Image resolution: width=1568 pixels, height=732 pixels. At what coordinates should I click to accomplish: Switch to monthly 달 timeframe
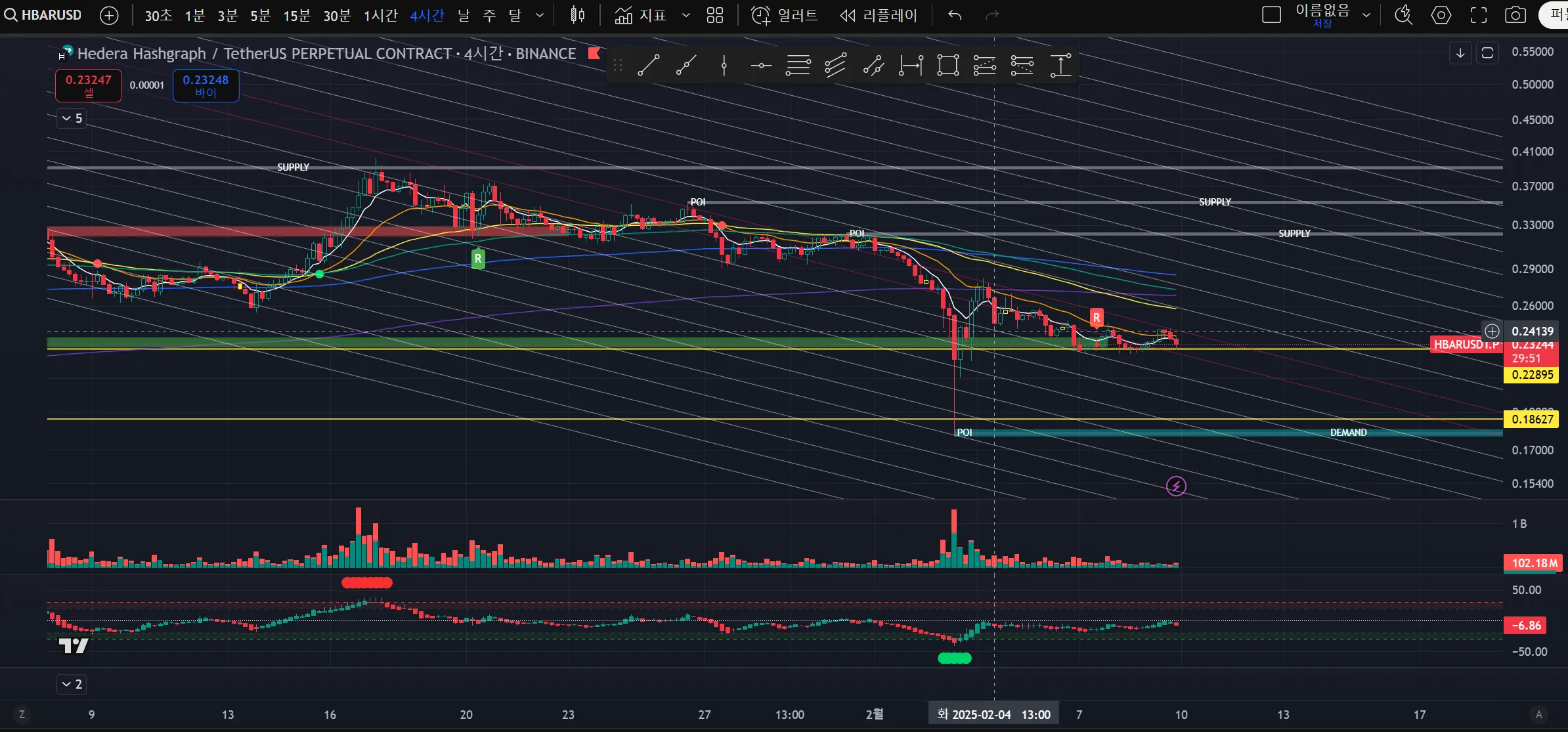(x=515, y=15)
